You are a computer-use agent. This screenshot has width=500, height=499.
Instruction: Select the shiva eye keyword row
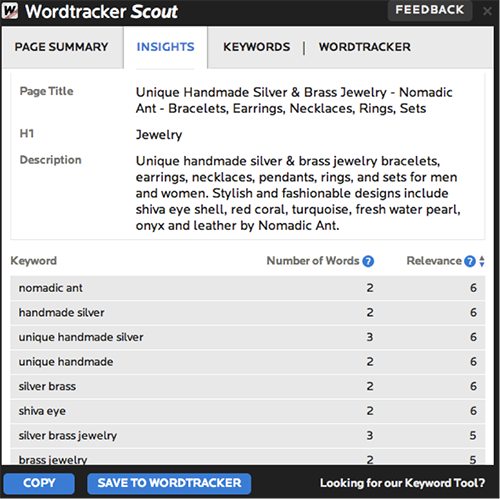(248, 411)
